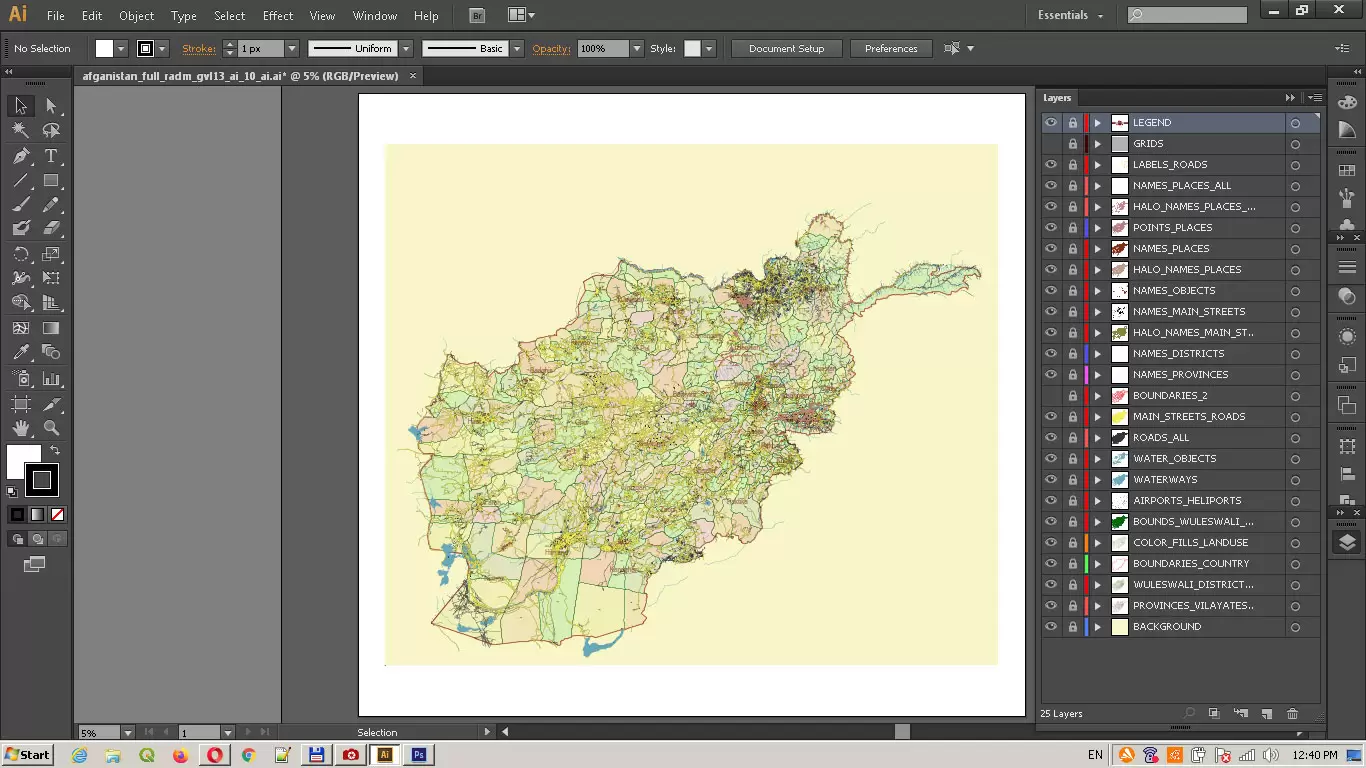The height and width of the screenshot is (768, 1366).
Task: Choose the Artboard tool
Action: 21,404
